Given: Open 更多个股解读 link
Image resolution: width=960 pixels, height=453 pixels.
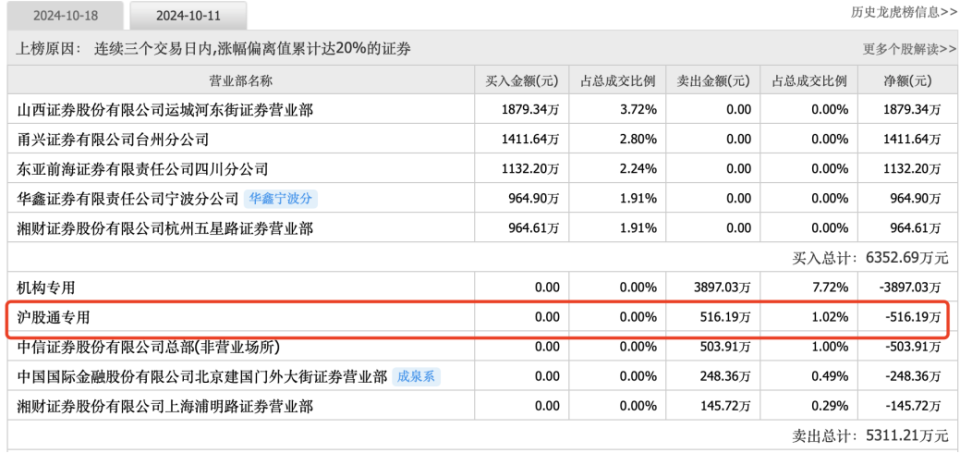Looking at the screenshot, I should coord(909,50).
